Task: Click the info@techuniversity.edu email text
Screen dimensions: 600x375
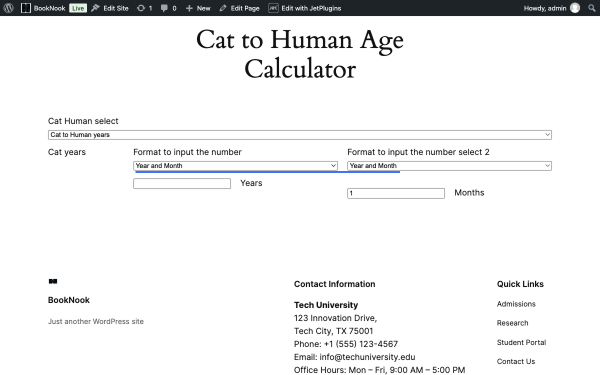Action: (x=367, y=357)
